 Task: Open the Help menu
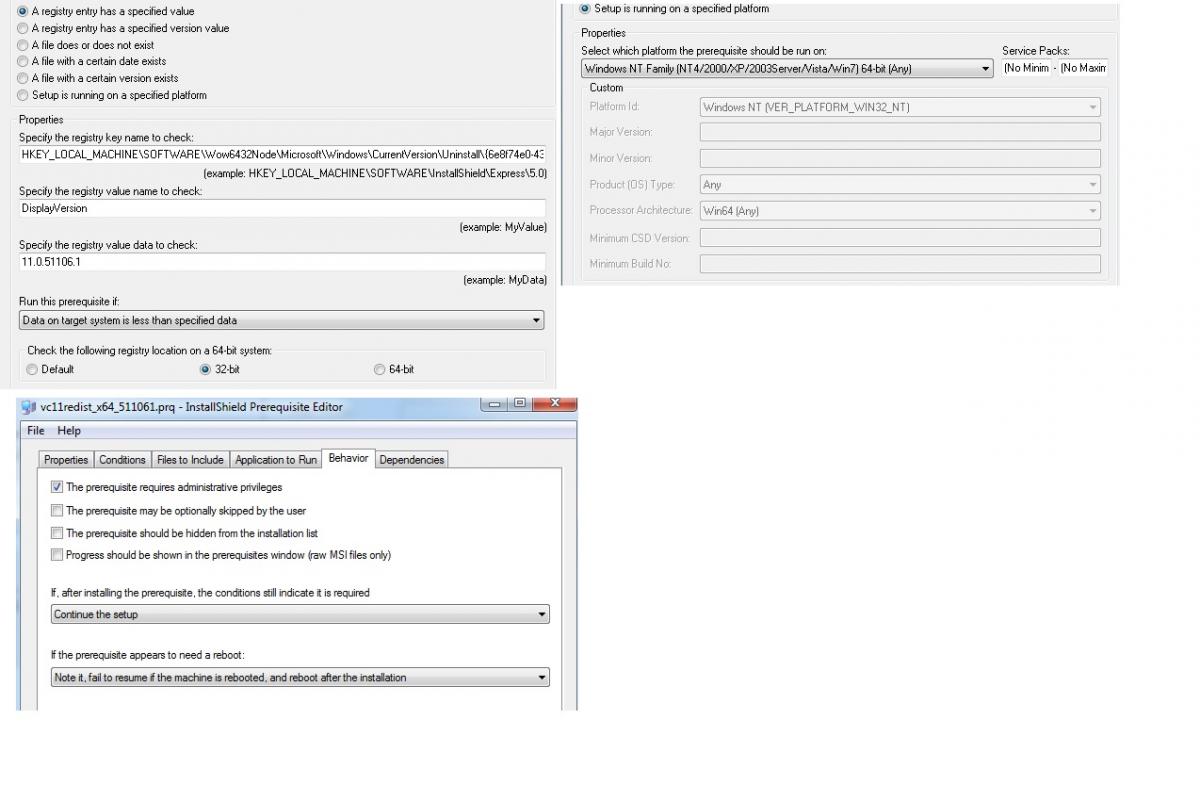click(69, 431)
